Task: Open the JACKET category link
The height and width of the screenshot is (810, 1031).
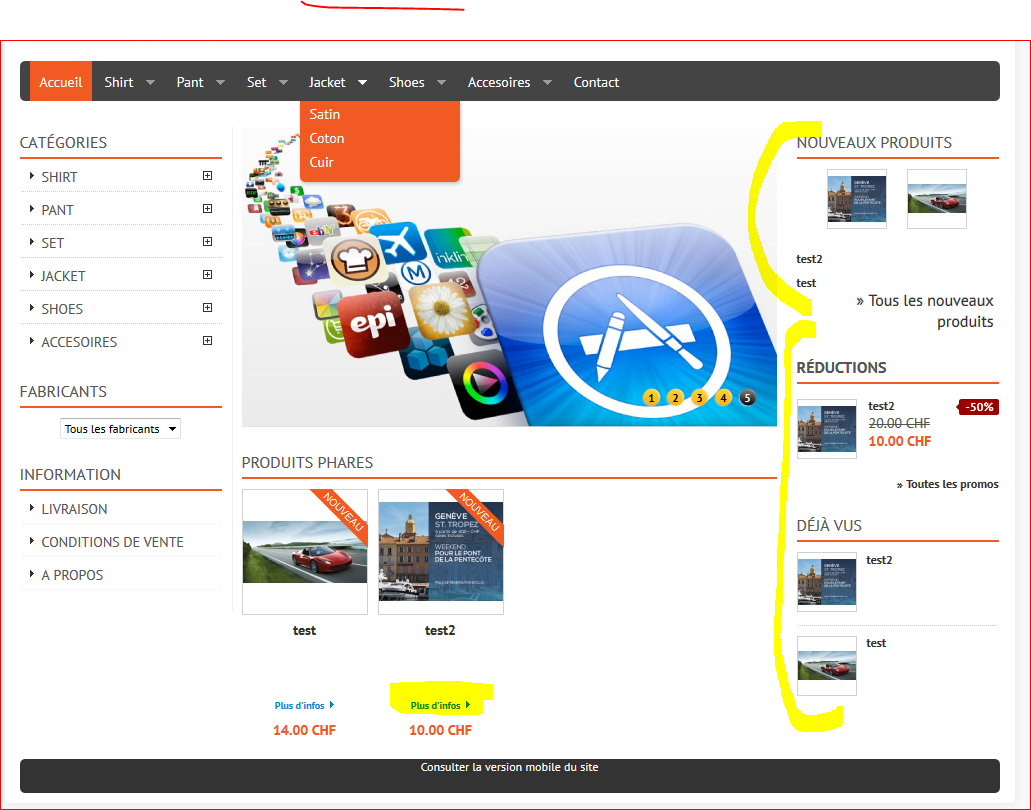Action: 63,276
